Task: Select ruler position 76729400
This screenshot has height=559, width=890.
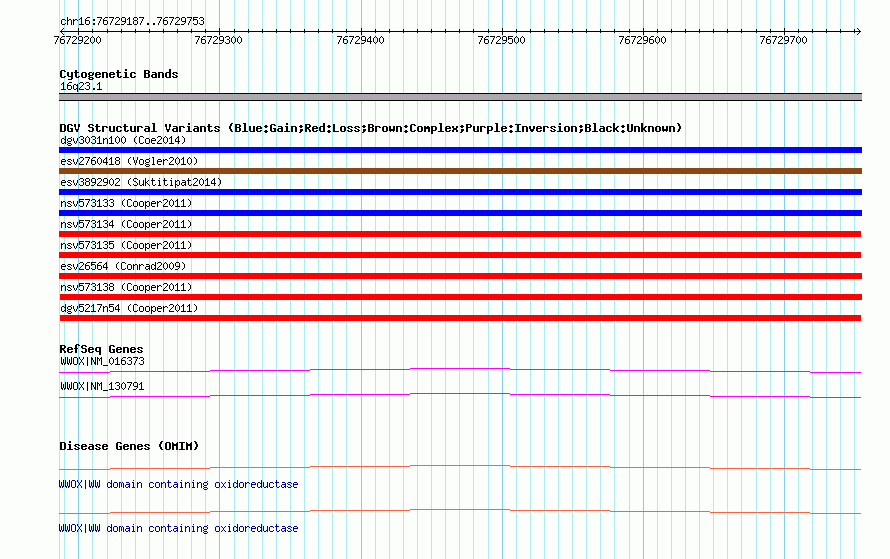Action: tap(360, 40)
